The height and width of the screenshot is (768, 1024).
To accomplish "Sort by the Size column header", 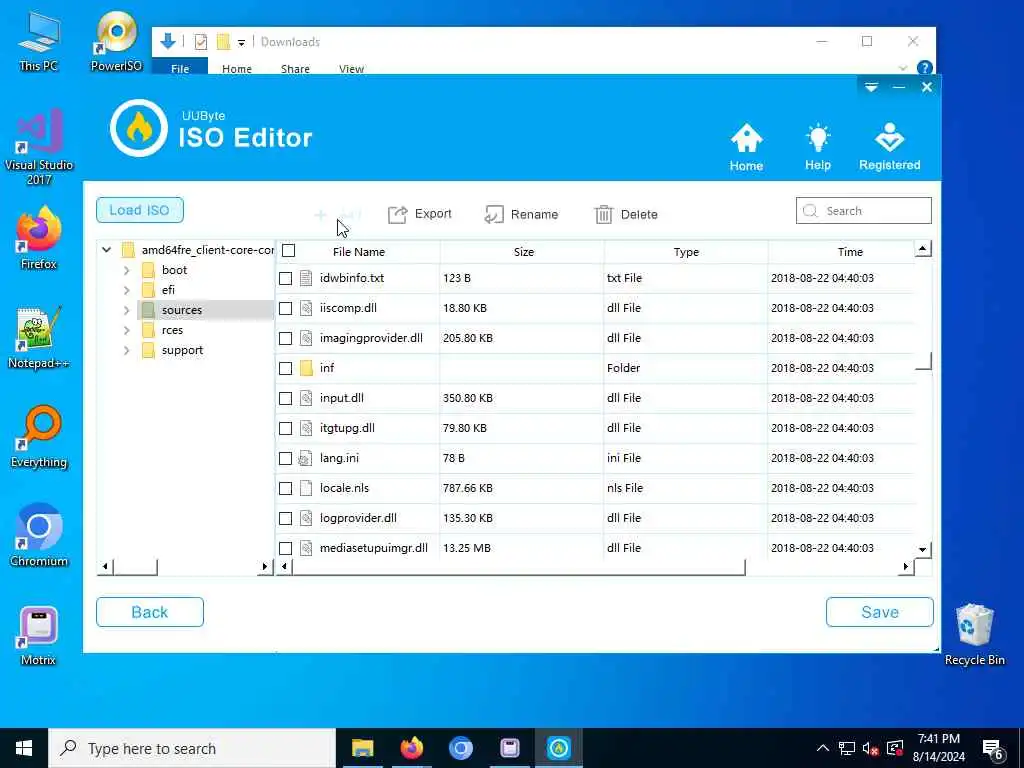I will [x=522, y=251].
